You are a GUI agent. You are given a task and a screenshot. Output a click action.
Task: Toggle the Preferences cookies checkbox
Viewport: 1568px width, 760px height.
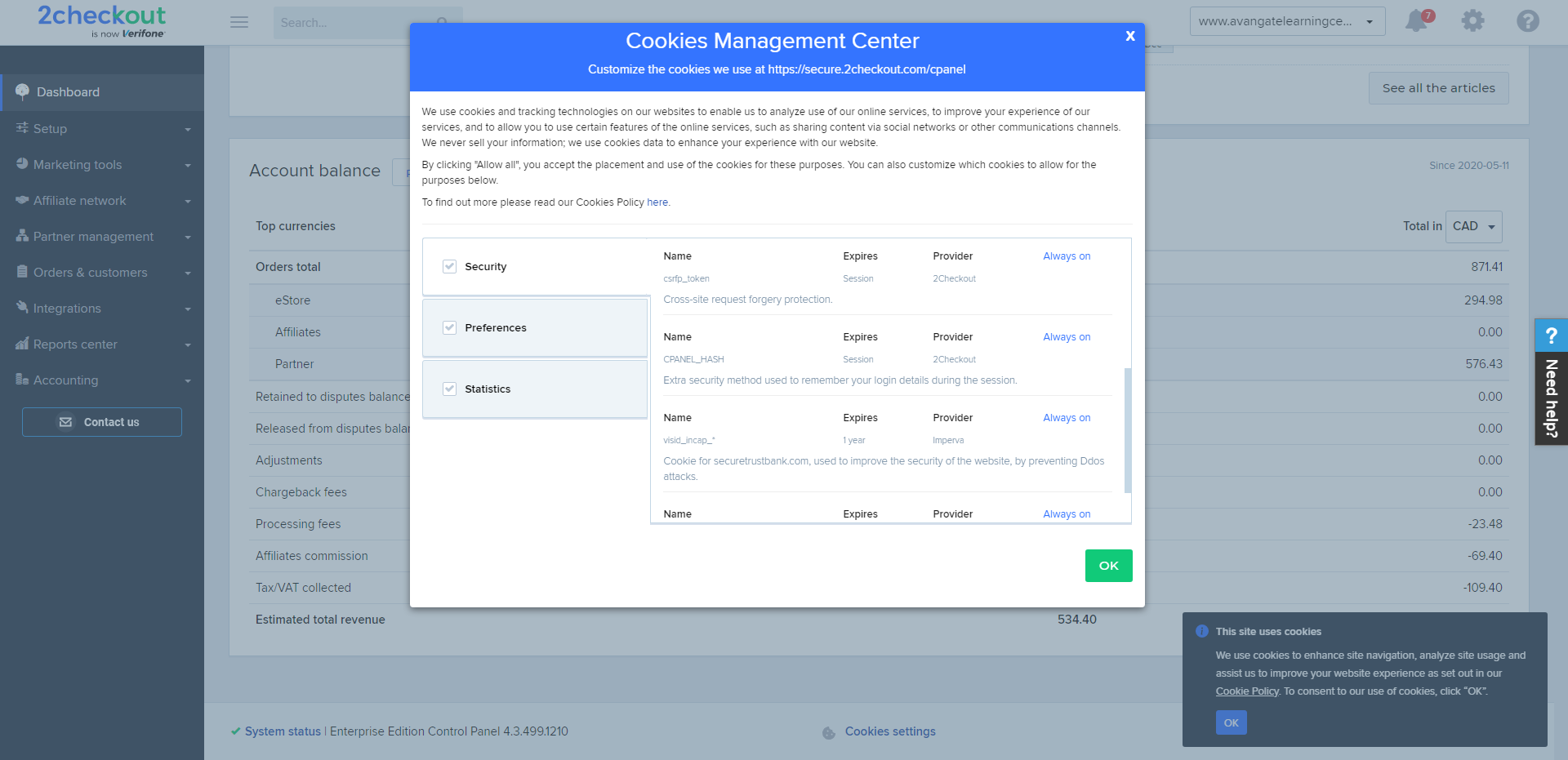pyautogui.click(x=449, y=327)
